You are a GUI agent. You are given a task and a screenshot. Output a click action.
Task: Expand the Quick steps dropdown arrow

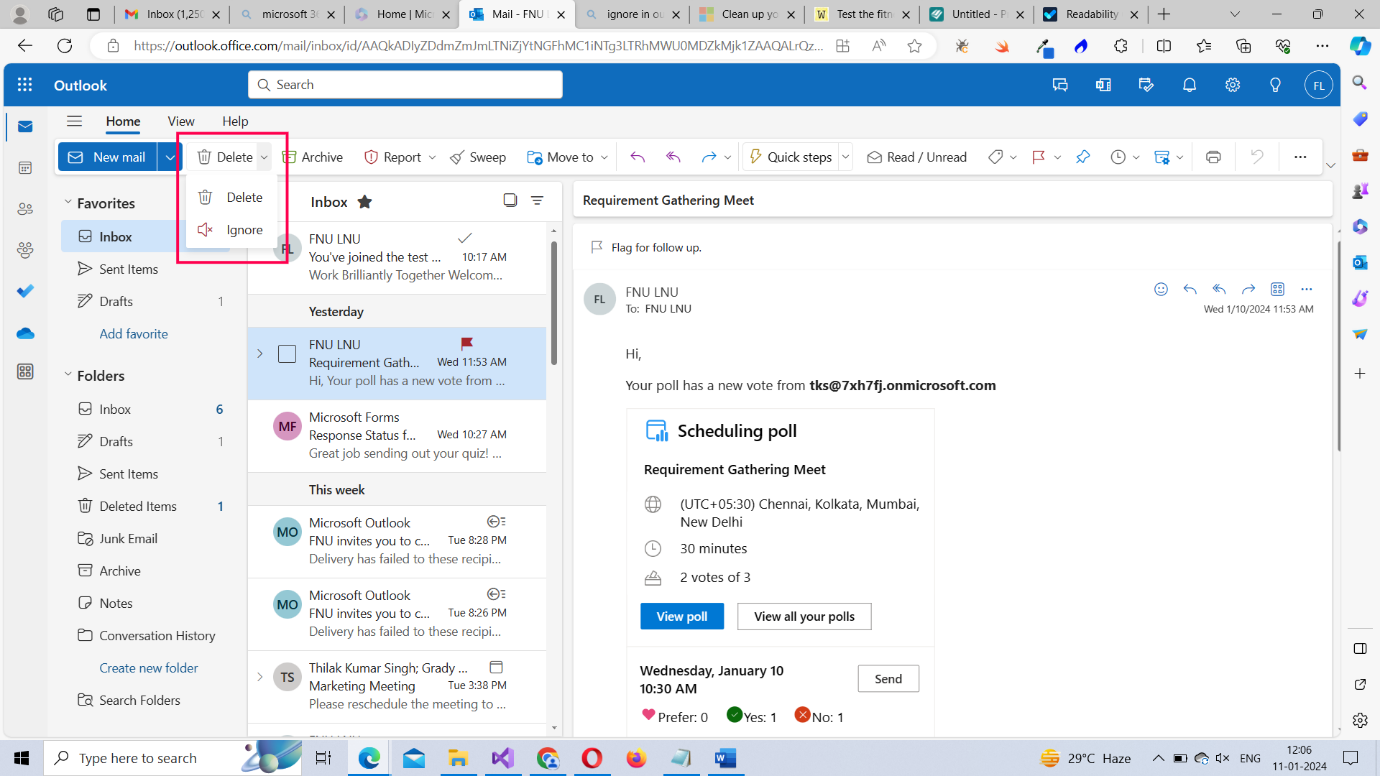pyautogui.click(x=845, y=157)
